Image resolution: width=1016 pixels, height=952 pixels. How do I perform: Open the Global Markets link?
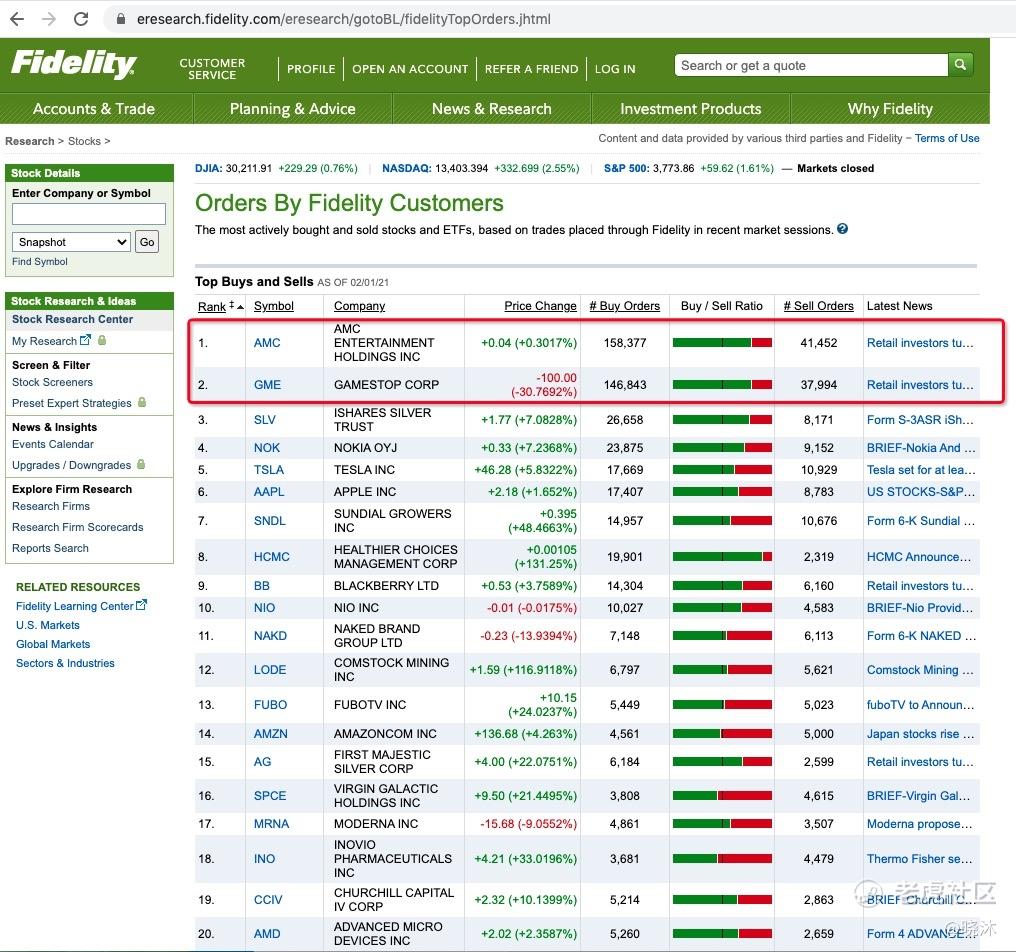click(x=53, y=644)
